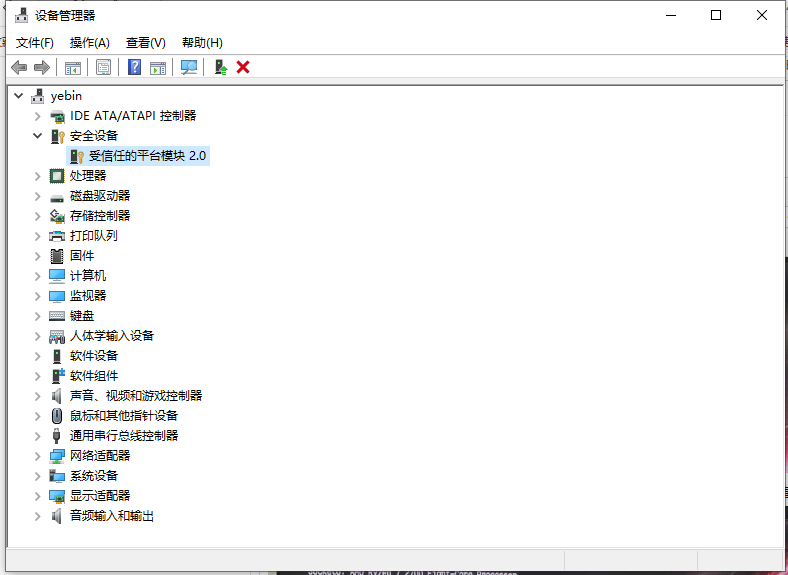Expand the IDE ATA/ATAPI 控制器 category
Screen dimensions: 788x575
pos(37,116)
